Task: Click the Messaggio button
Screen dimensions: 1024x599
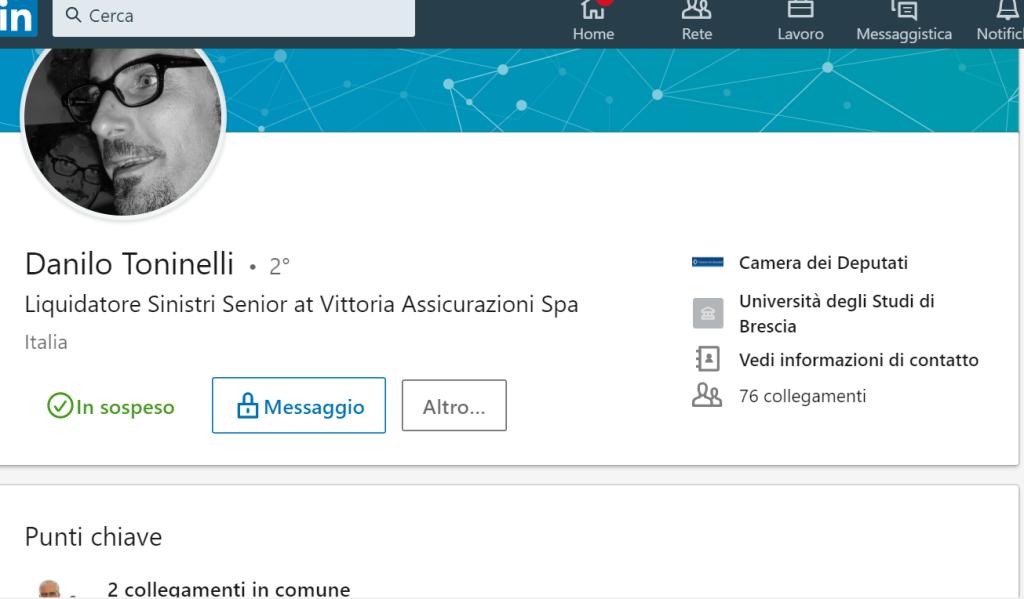Action: click(298, 405)
